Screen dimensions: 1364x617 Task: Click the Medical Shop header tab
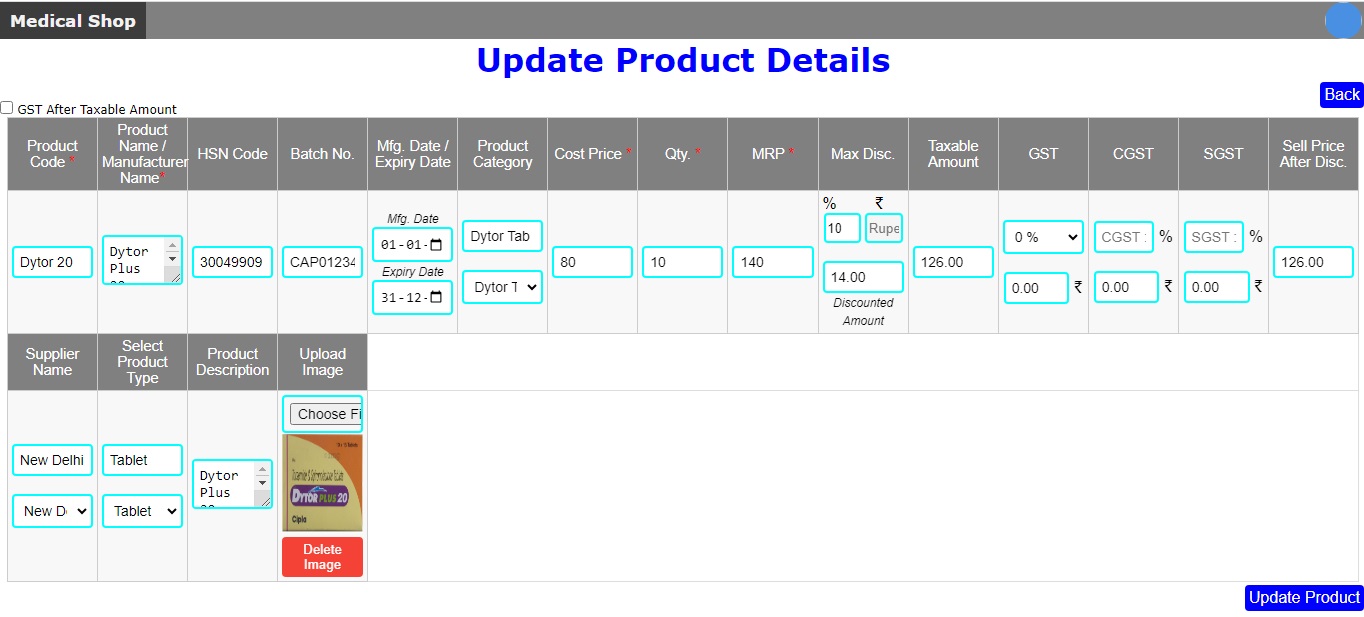[x=73, y=21]
